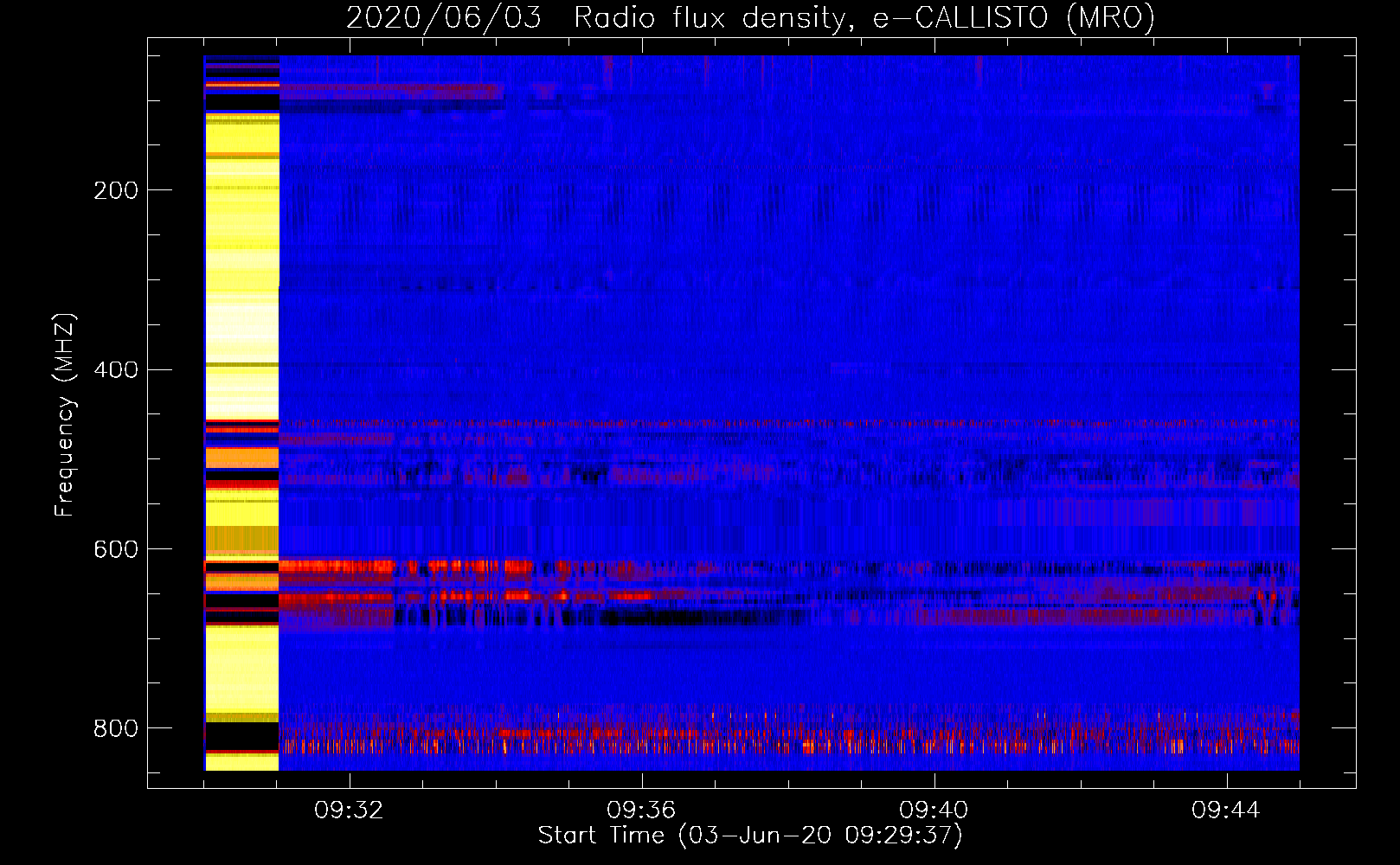The width and height of the screenshot is (1400, 865).
Task: Click the bright yellow calibration column in spectrogram
Action: point(241,413)
